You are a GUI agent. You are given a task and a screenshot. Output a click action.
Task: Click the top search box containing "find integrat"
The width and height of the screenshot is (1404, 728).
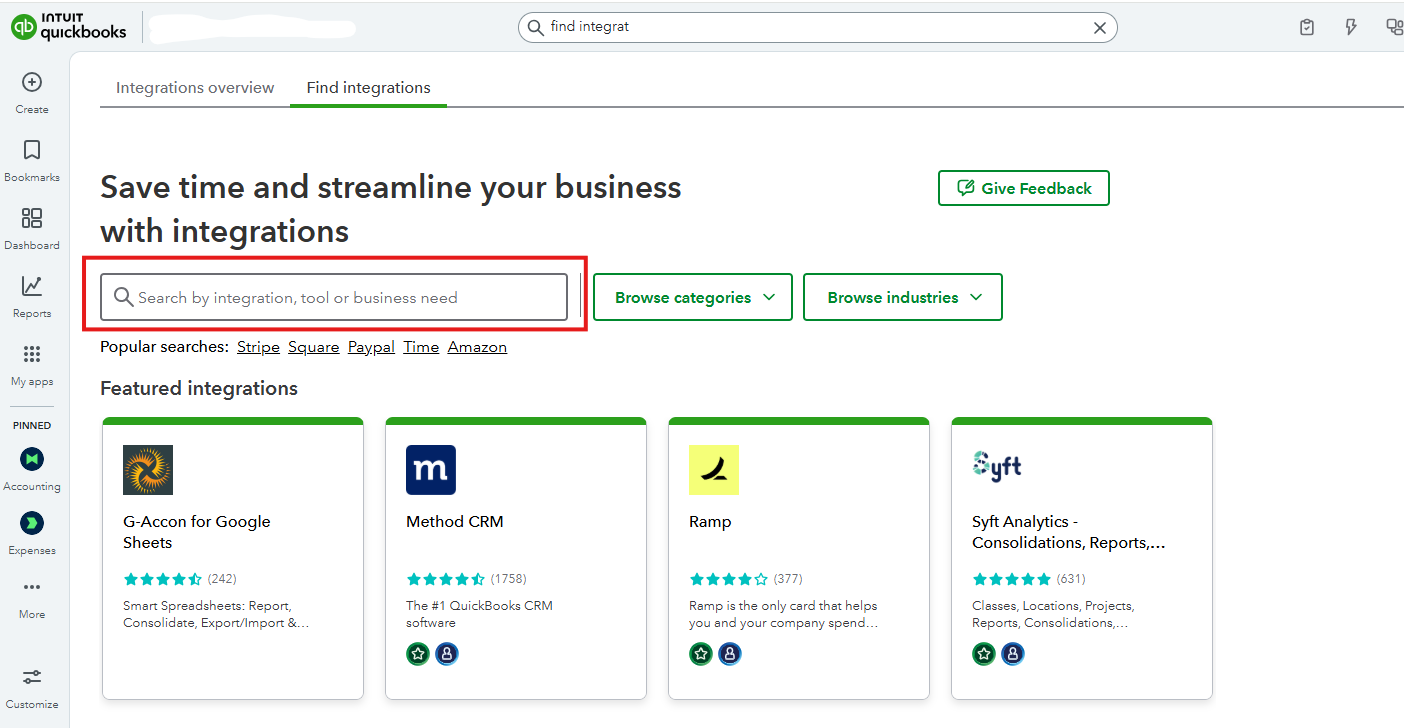[x=817, y=28]
